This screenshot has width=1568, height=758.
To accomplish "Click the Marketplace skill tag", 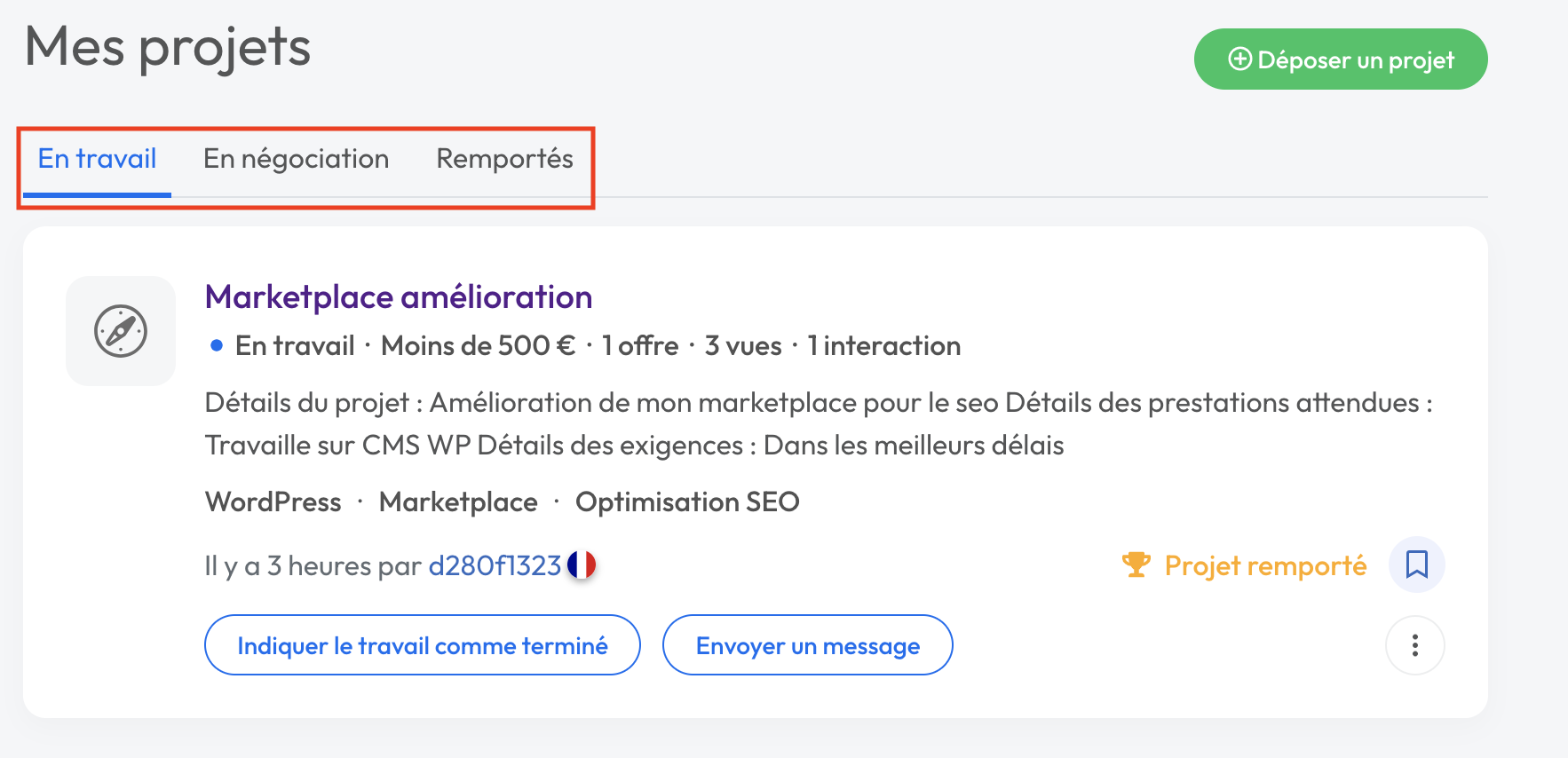I will pos(458,502).
